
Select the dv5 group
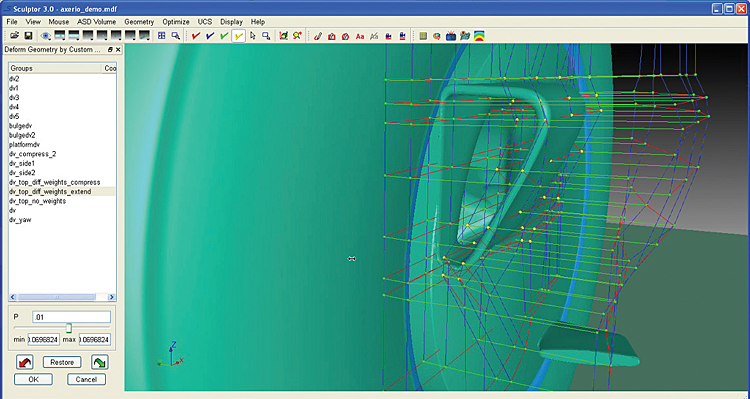coord(62,116)
